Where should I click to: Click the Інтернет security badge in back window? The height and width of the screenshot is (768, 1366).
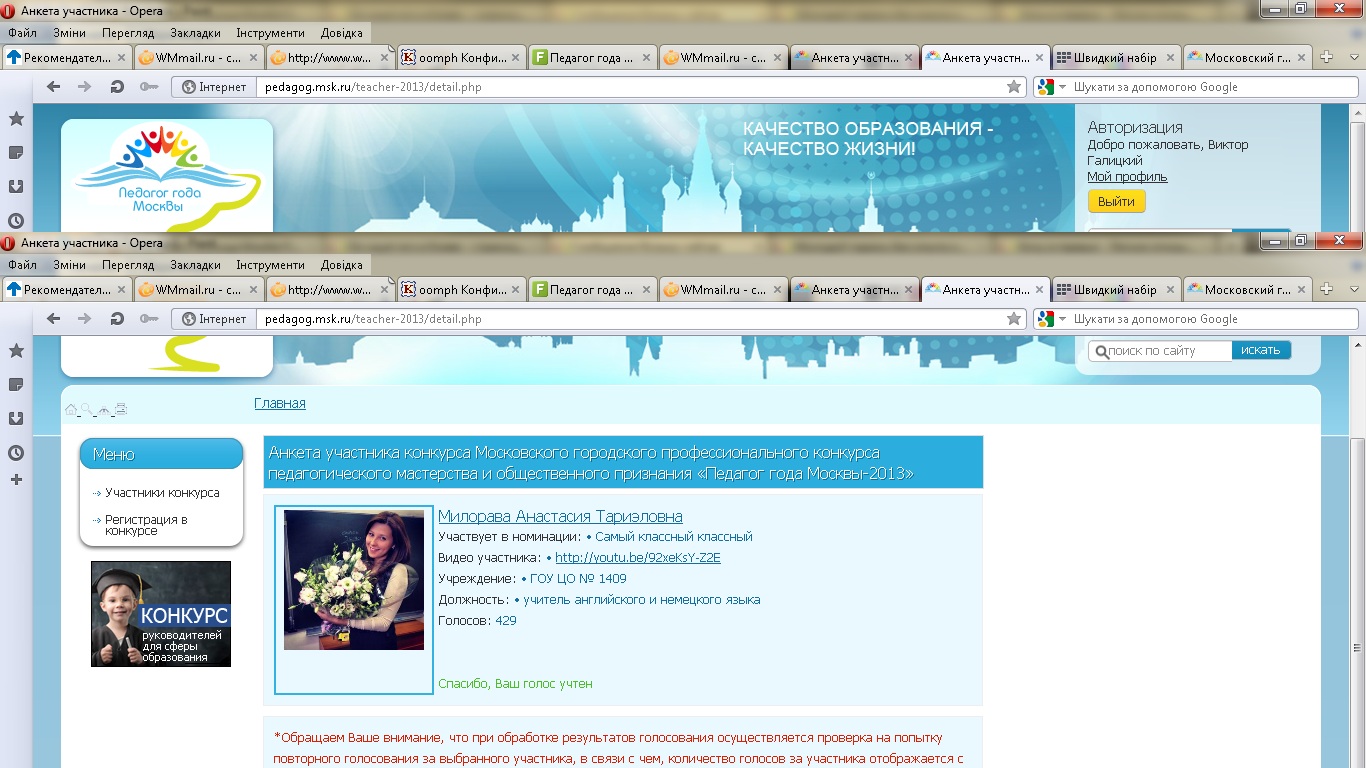(x=214, y=87)
